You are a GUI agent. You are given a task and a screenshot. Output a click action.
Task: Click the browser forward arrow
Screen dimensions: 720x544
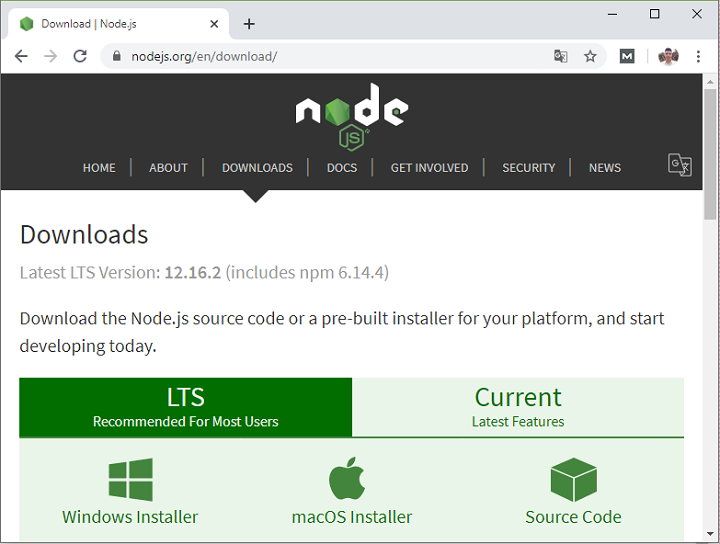(x=51, y=56)
